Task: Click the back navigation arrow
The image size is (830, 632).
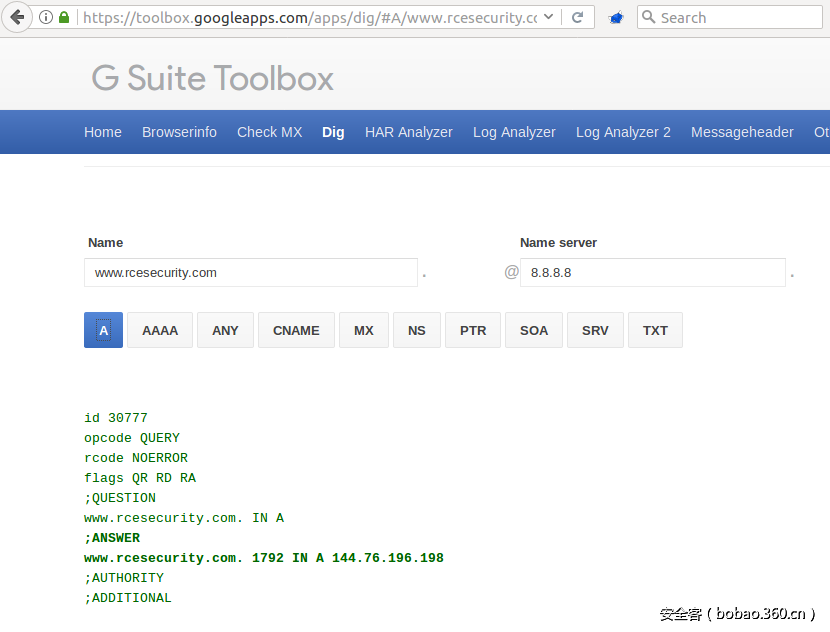Action: (x=16, y=17)
